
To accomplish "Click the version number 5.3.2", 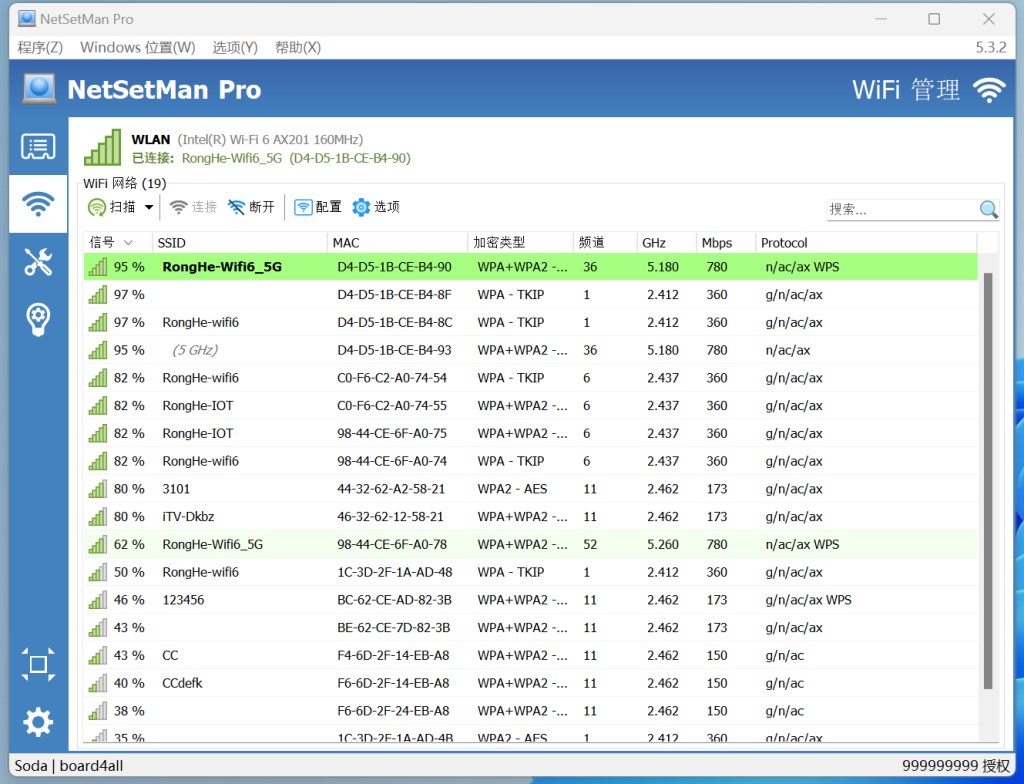I will pos(991,47).
